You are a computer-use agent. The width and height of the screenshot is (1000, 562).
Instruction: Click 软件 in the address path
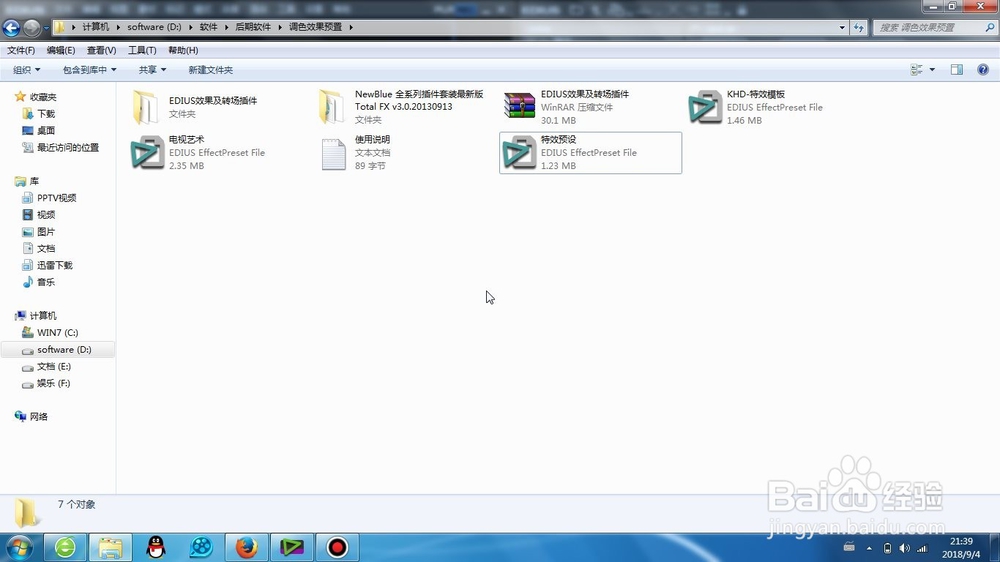[209, 27]
